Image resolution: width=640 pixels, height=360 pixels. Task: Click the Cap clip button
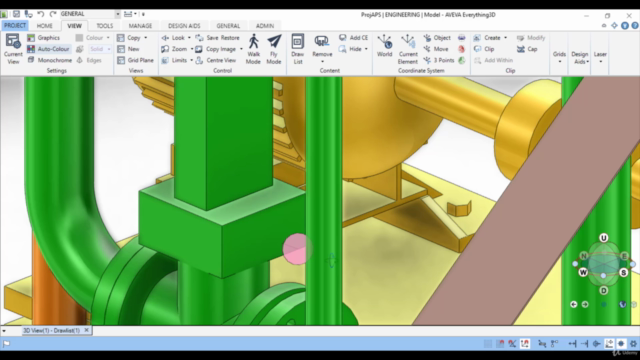coord(527,49)
